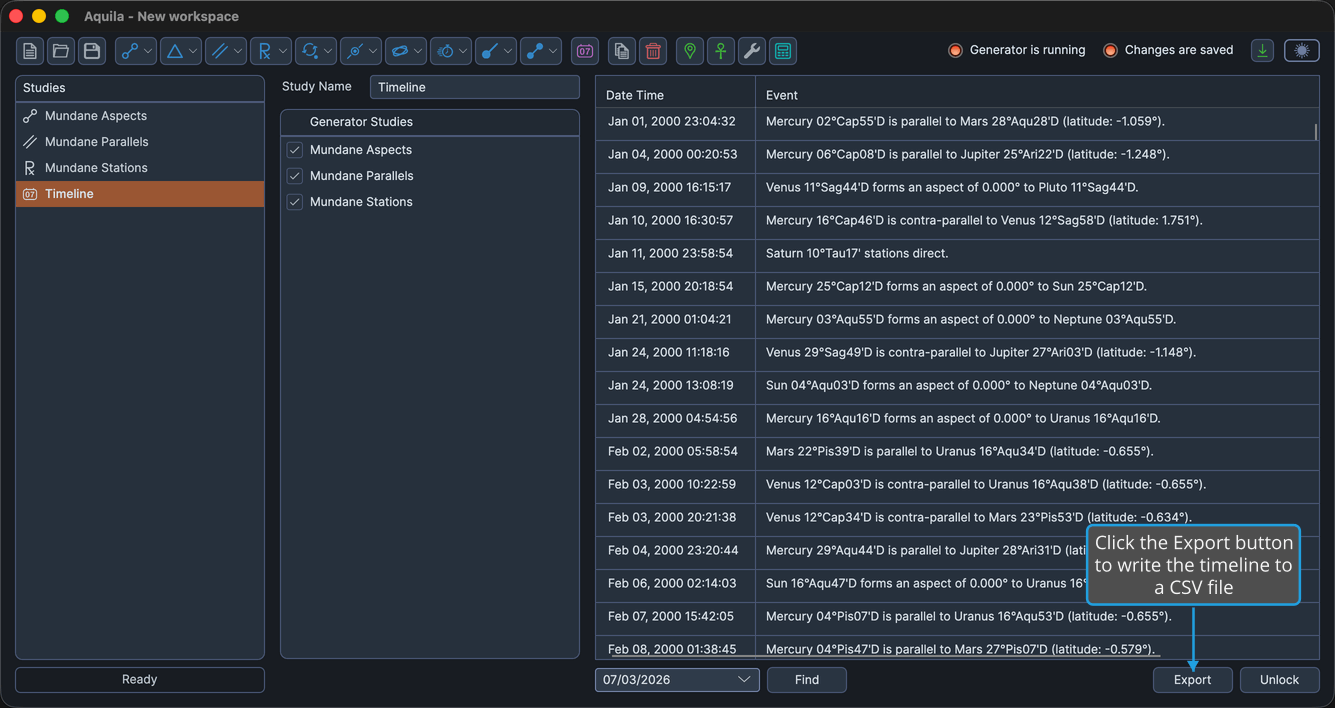
Task: Click the Ready status bar
Action: point(140,680)
